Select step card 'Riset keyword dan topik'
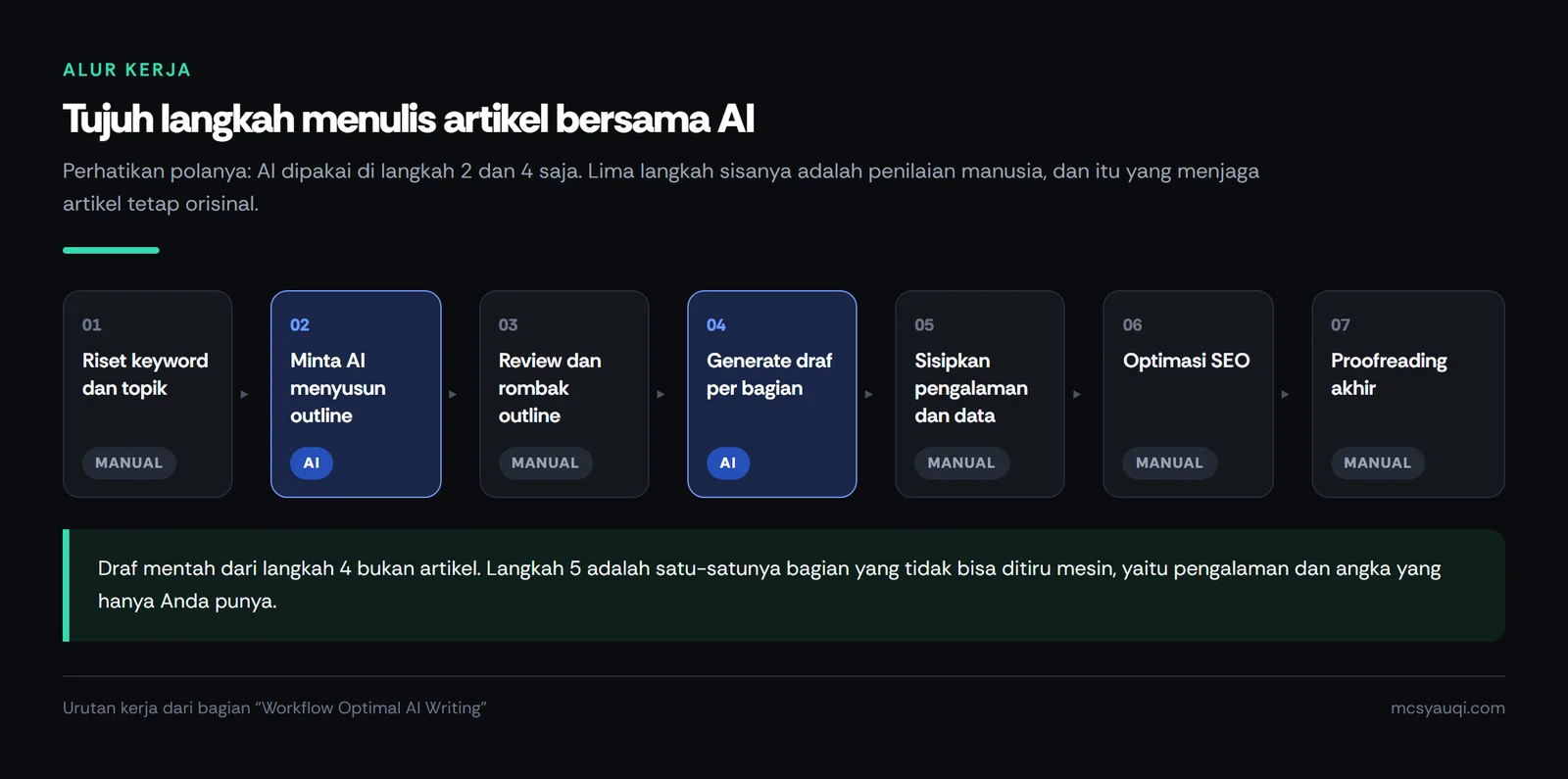This screenshot has width=1568, height=779. pos(148,394)
